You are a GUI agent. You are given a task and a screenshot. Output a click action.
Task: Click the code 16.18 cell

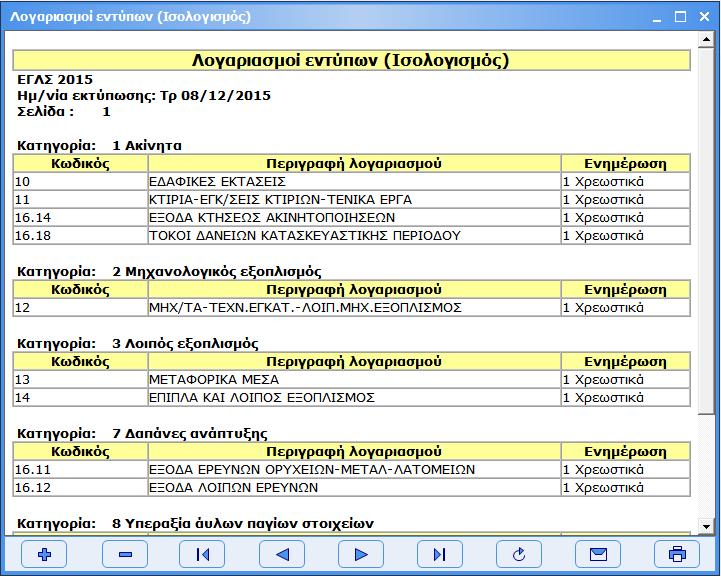[80, 235]
